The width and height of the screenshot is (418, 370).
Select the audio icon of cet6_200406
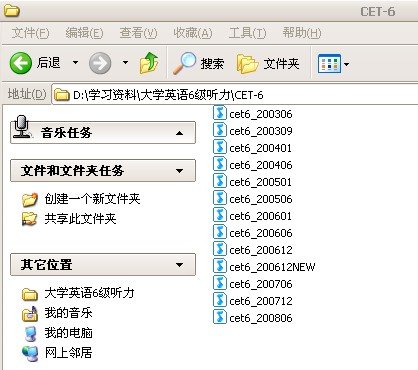coord(220,164)
